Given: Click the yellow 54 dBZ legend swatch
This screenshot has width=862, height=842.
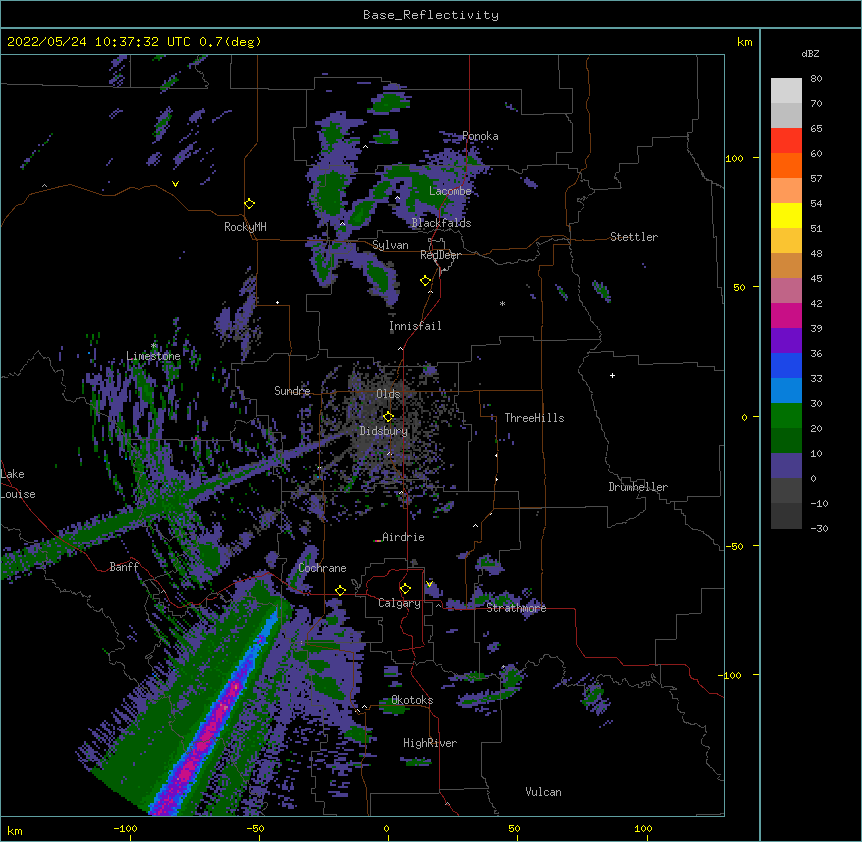Looking at the screenshot, I should (786, 215).
